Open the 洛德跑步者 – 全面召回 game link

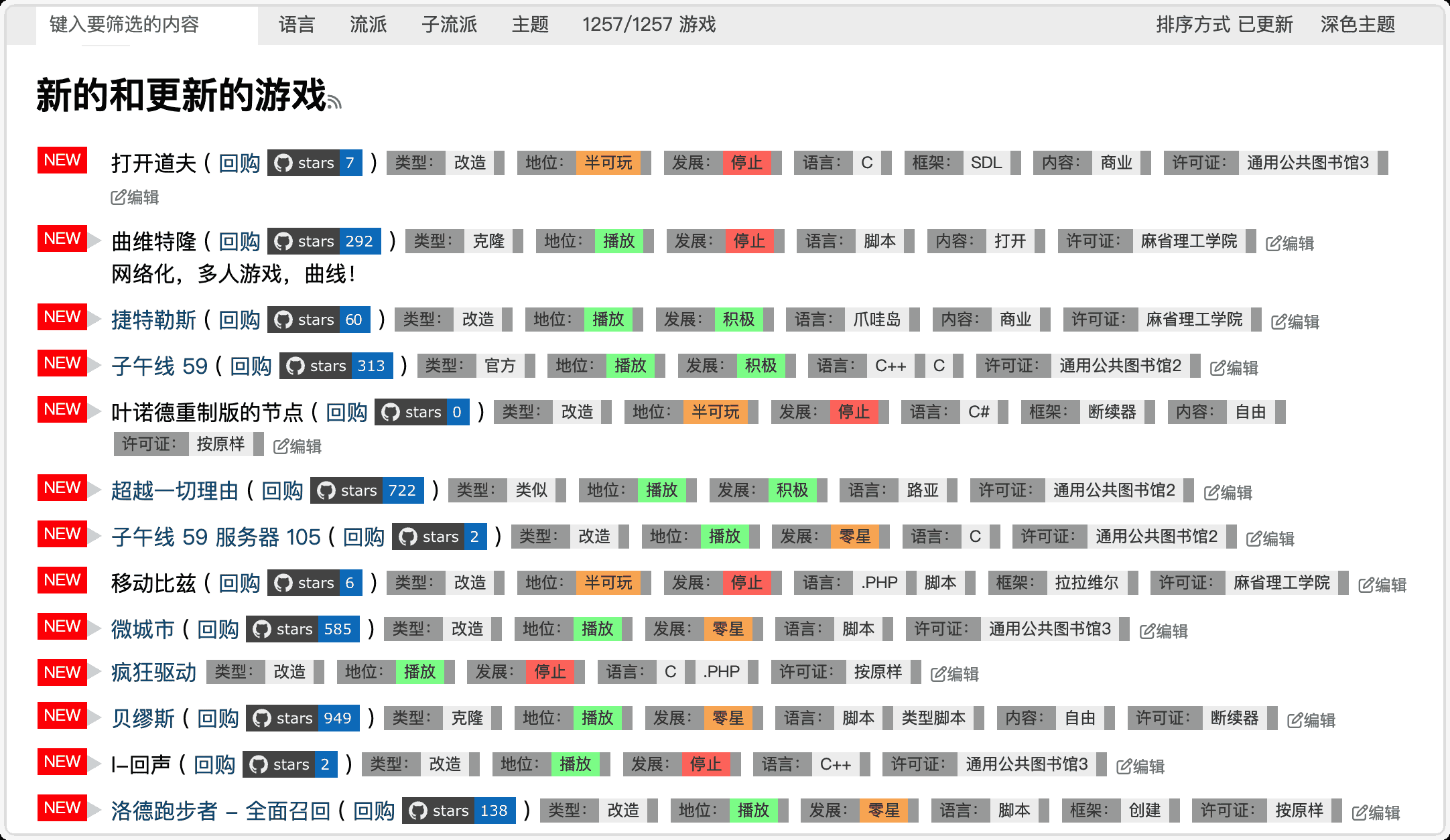pyautogui.click(x=220, y=811)
